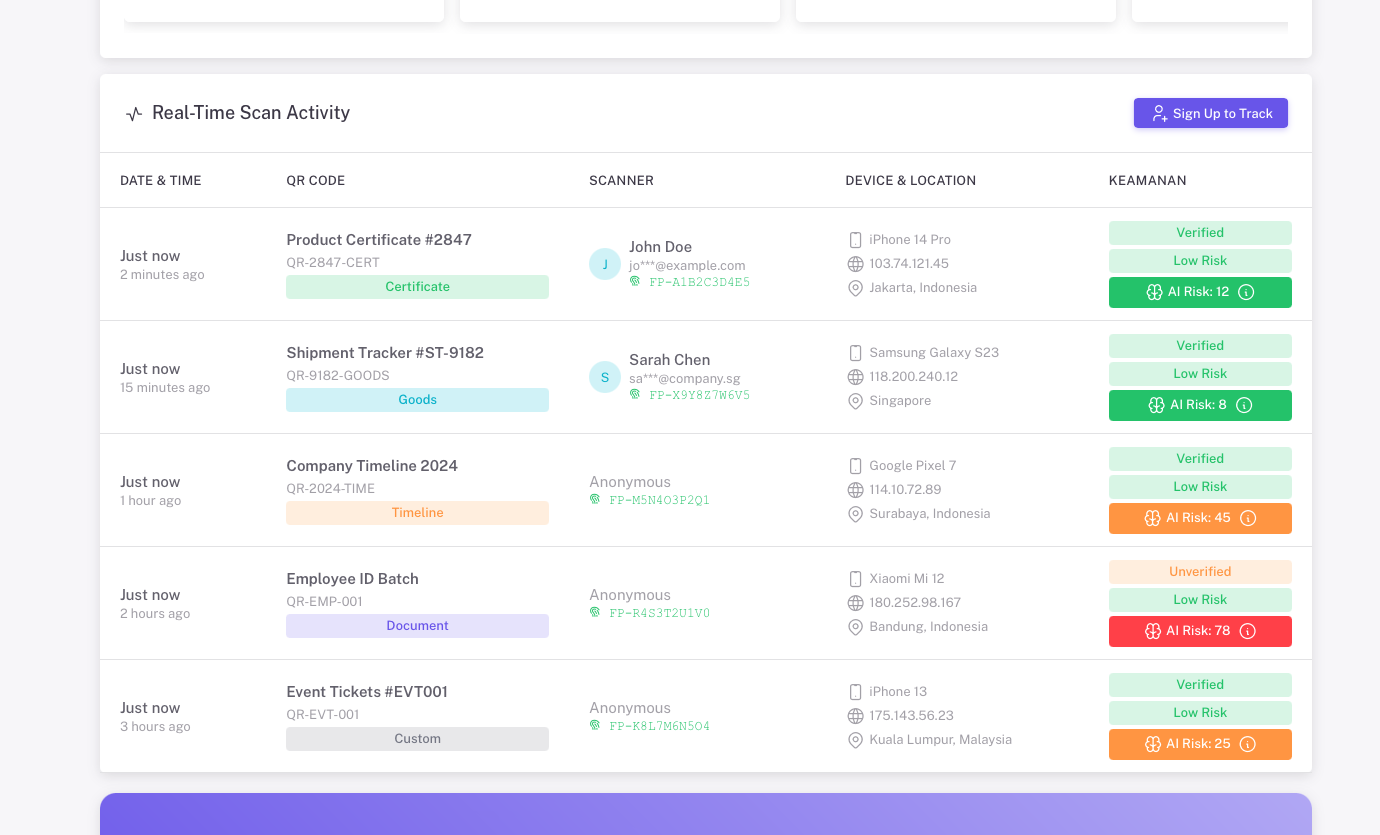This screenshot has height=835, width=1380.
Task: Click the KEAMANAN column header
Action: click(1147, 181)
